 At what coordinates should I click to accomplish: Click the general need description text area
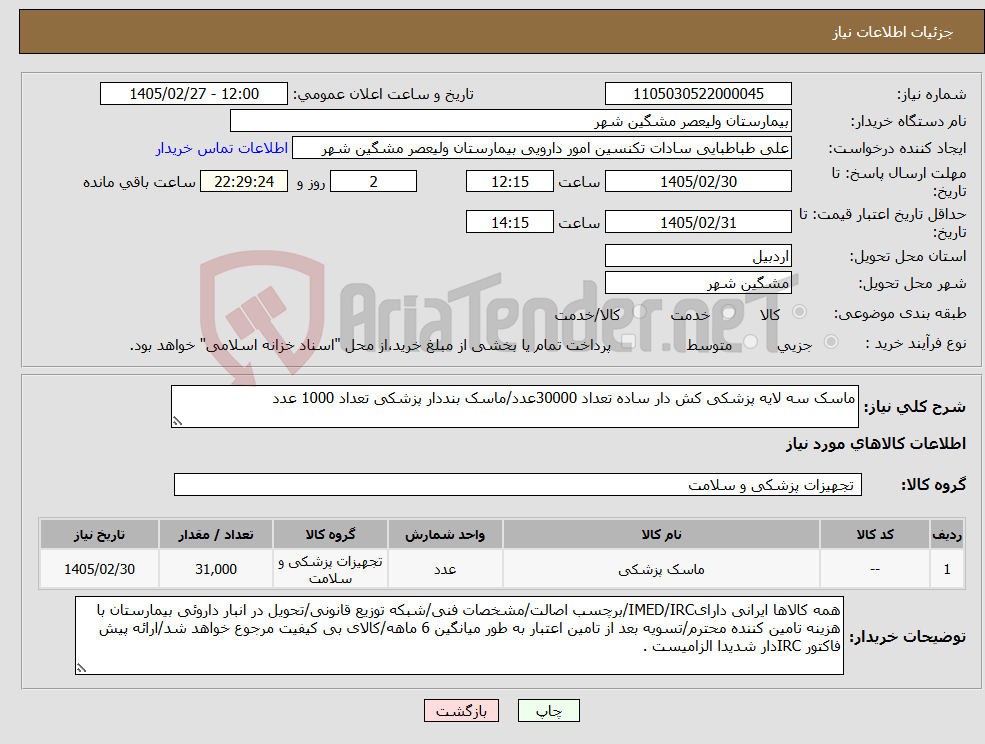tap(514, 407)
